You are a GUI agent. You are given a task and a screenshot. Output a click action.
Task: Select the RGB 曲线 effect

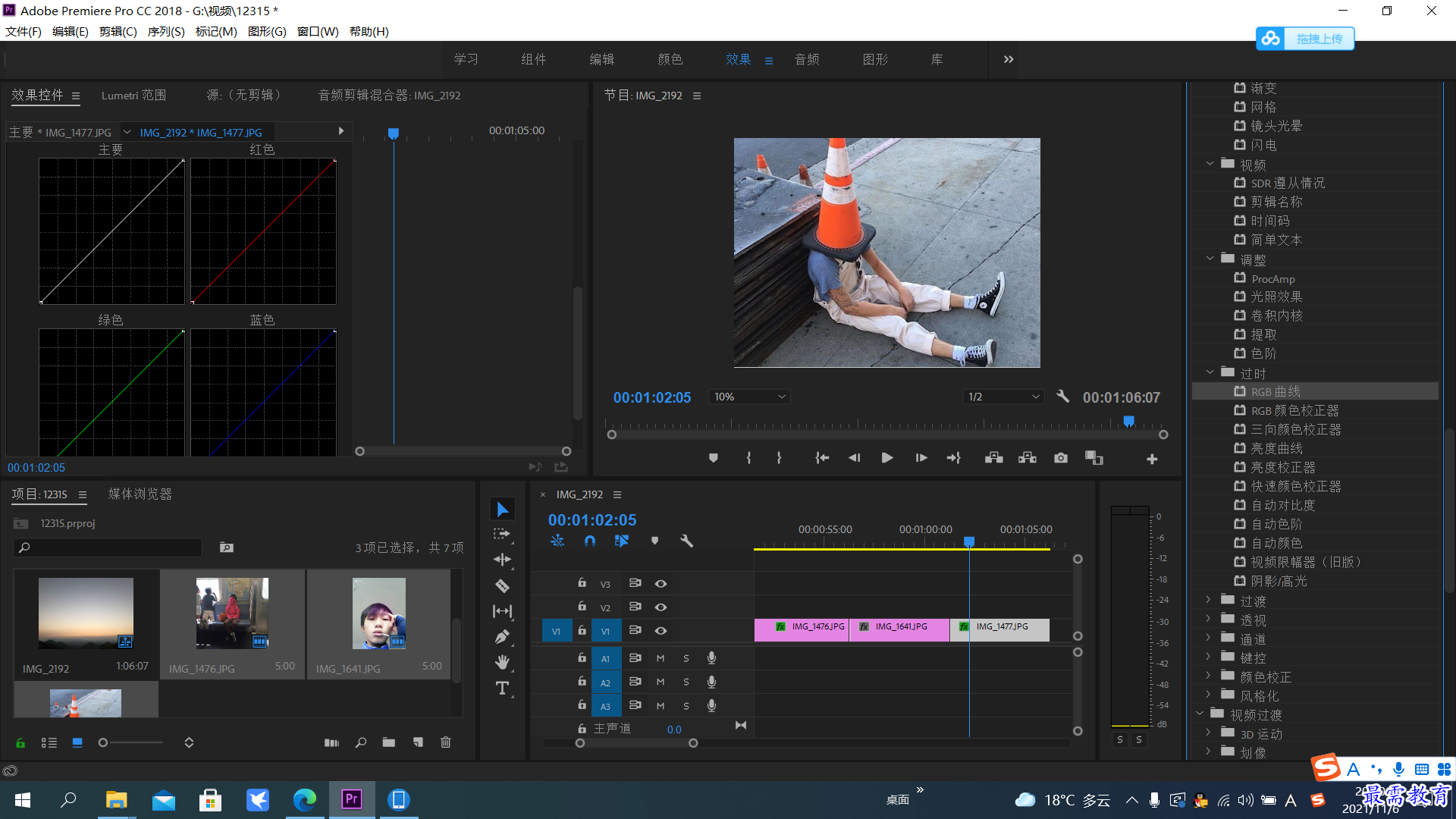[x=1315, y=391]
